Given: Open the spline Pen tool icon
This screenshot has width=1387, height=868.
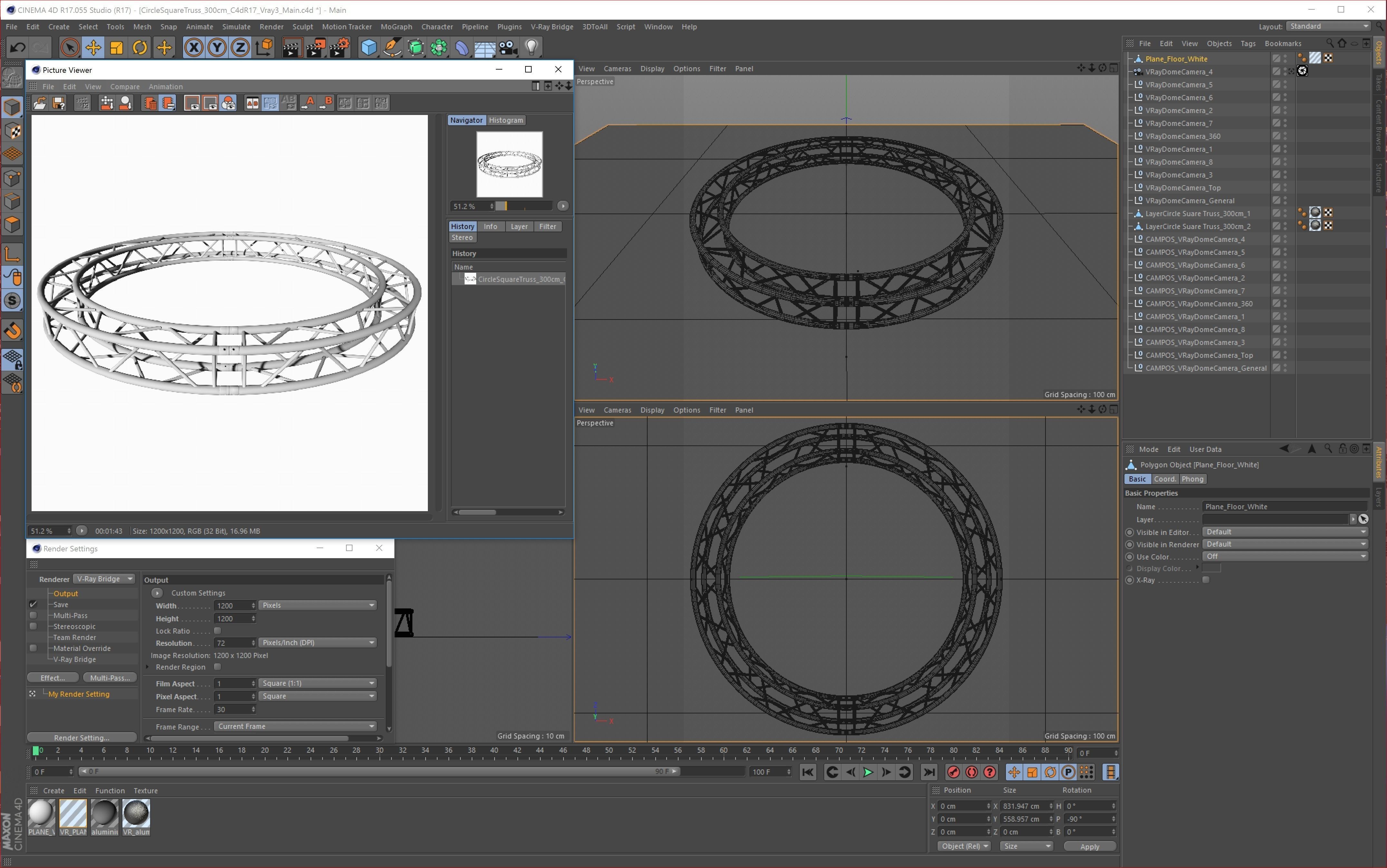Looking at the screenshot, I should click(x=392, y=47).
